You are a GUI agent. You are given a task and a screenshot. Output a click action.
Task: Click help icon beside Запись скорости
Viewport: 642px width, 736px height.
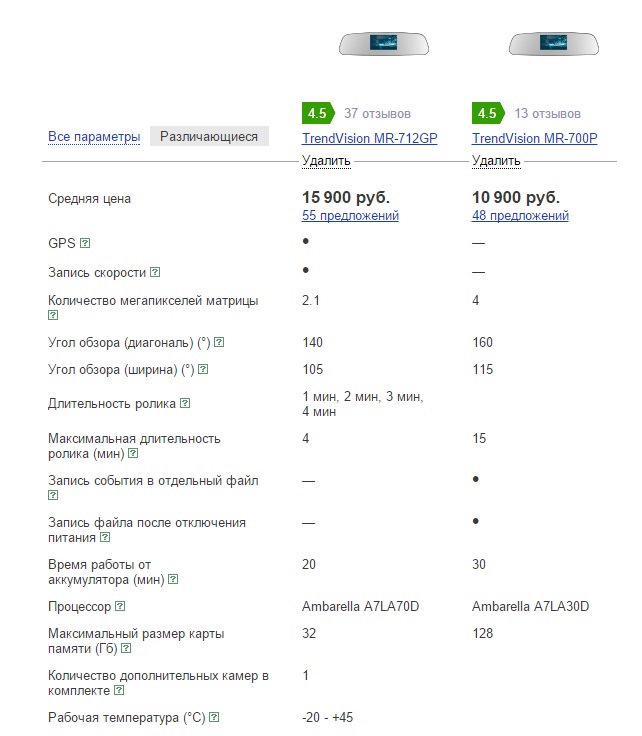[x=155, y=272]
